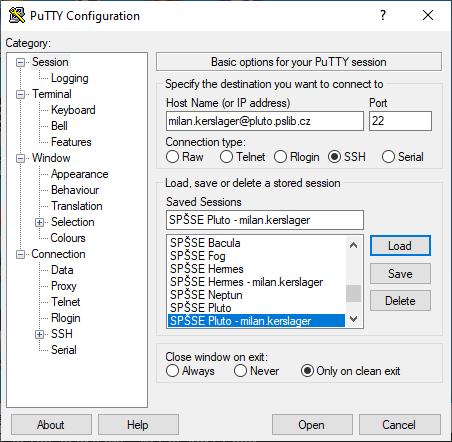The height and width of the screenshot is (442, 452).
Task: Click the PuTTY icon in title bar
Action: pyautogui.click(x=17, y=15)
